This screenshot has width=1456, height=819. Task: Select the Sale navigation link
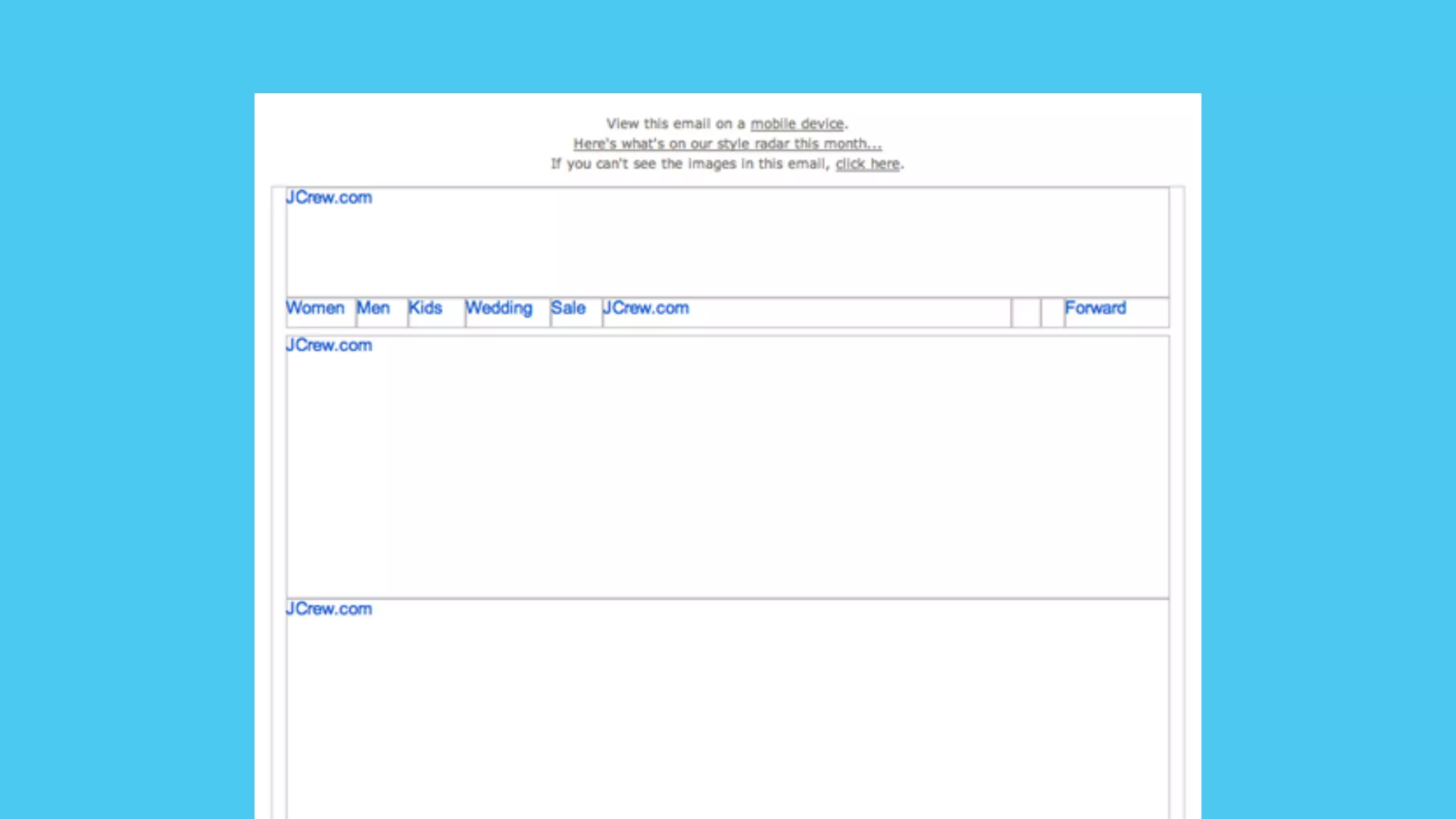568,308
